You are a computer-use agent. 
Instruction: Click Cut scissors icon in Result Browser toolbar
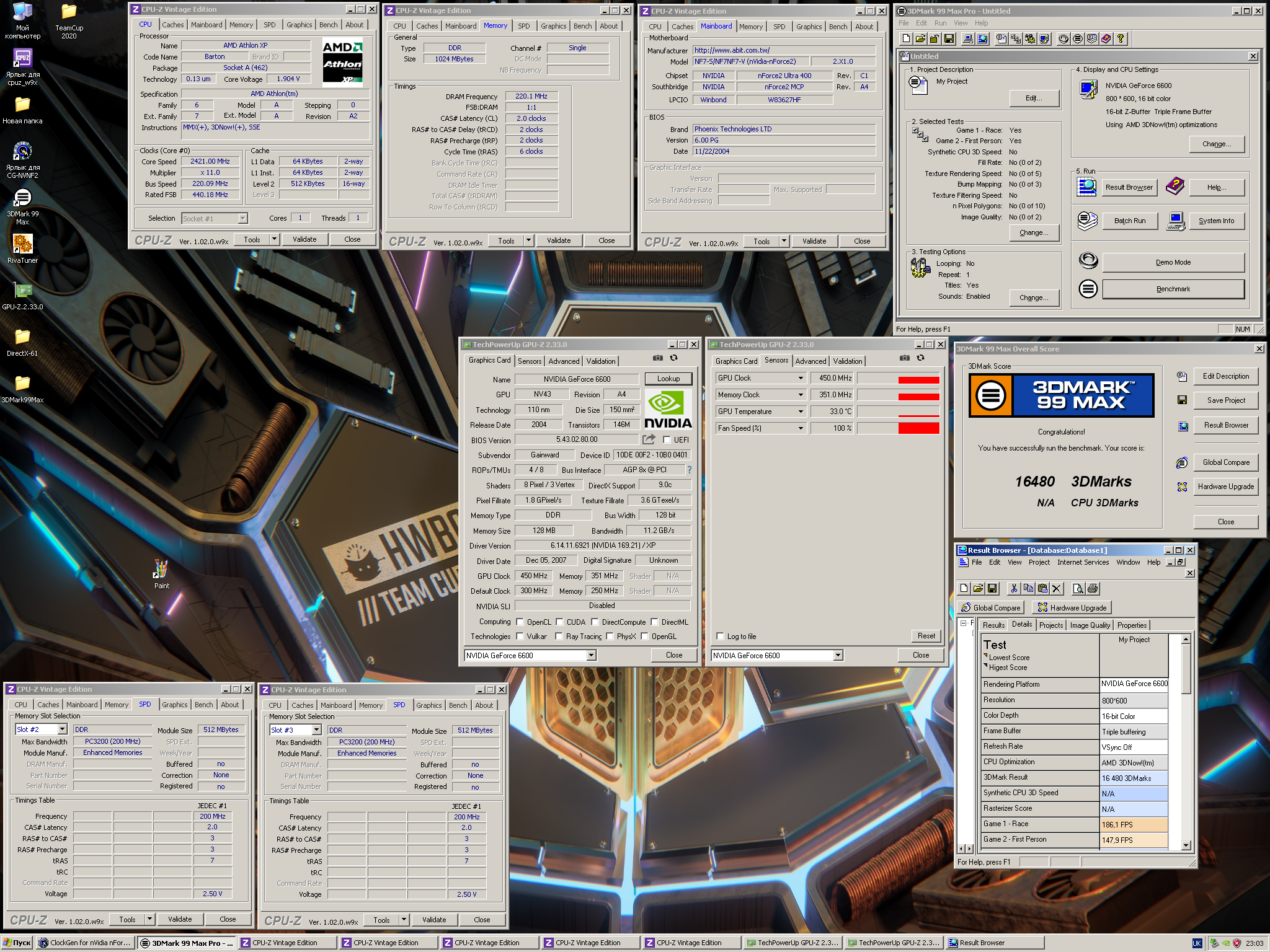pos(1014,589)
